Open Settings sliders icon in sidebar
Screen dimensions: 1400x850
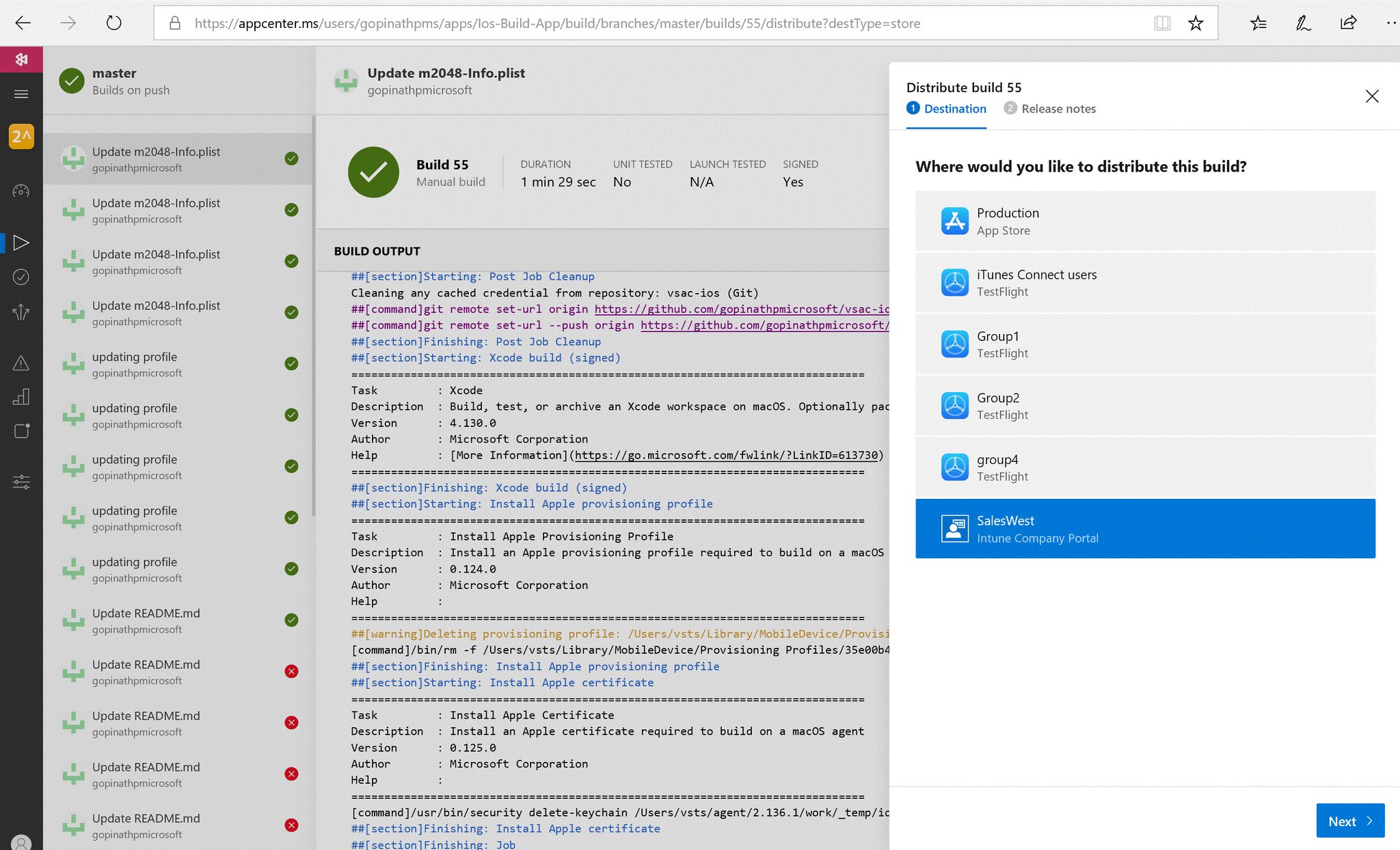21,482
